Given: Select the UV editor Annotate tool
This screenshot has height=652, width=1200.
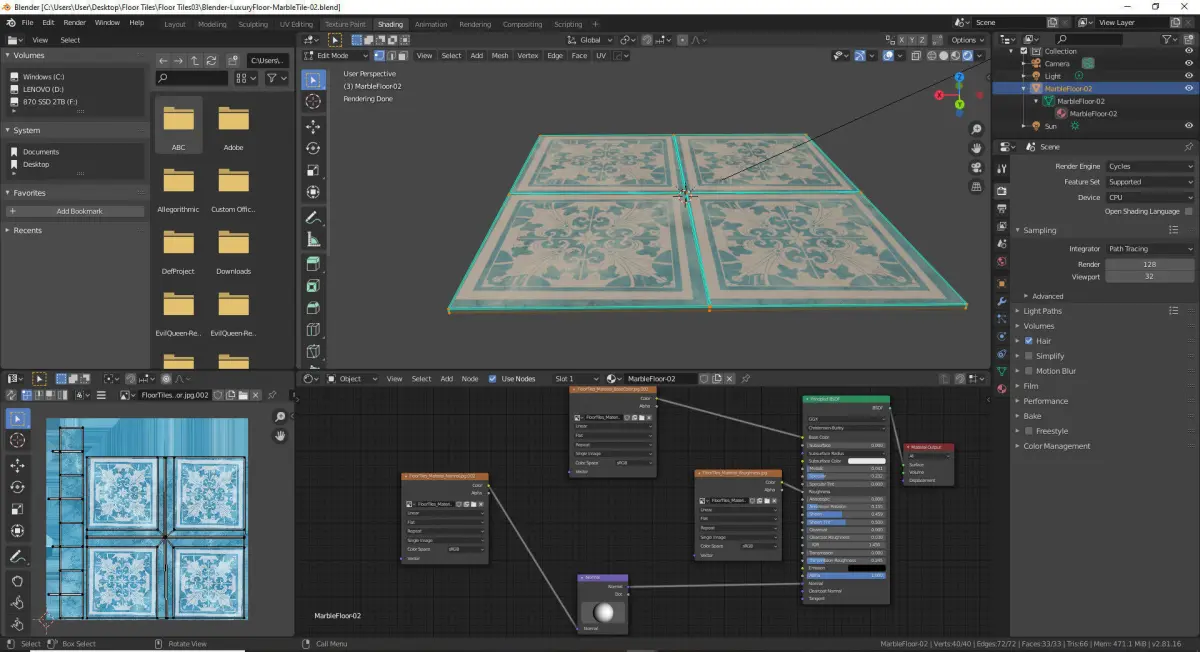Looking at the screenshot, I should tap(17, 556).
